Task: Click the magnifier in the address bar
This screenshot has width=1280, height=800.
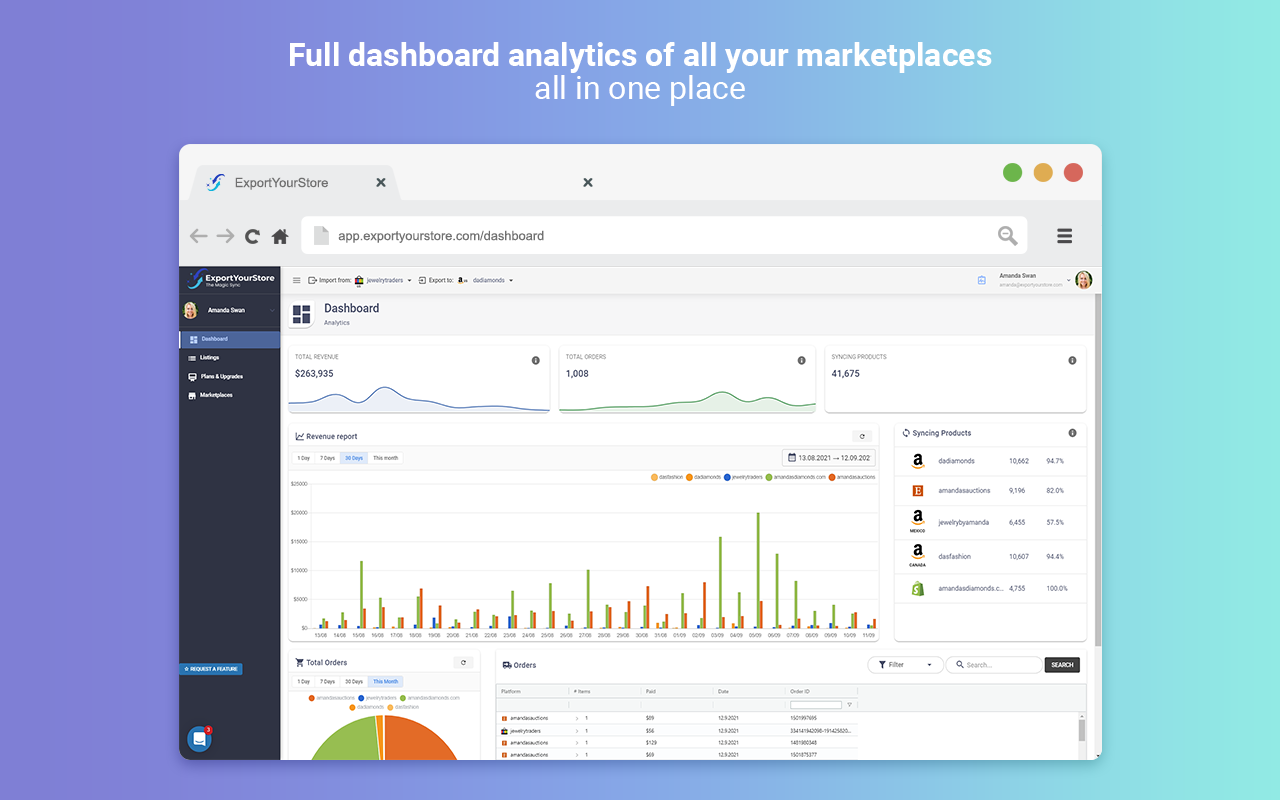Action: (1007, 236)
